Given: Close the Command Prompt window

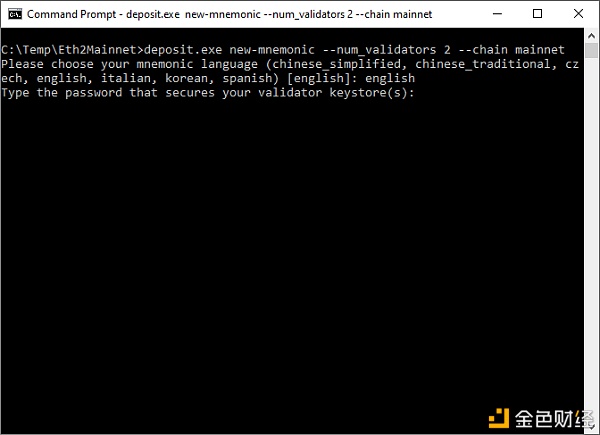Looking at the screenshot, I should pyautogui.click(x=578, y=14).
